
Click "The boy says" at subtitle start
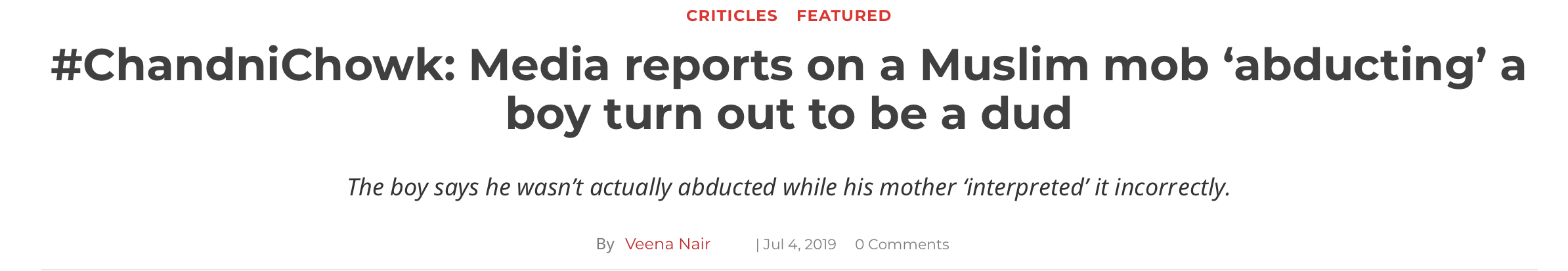point(412,187)
